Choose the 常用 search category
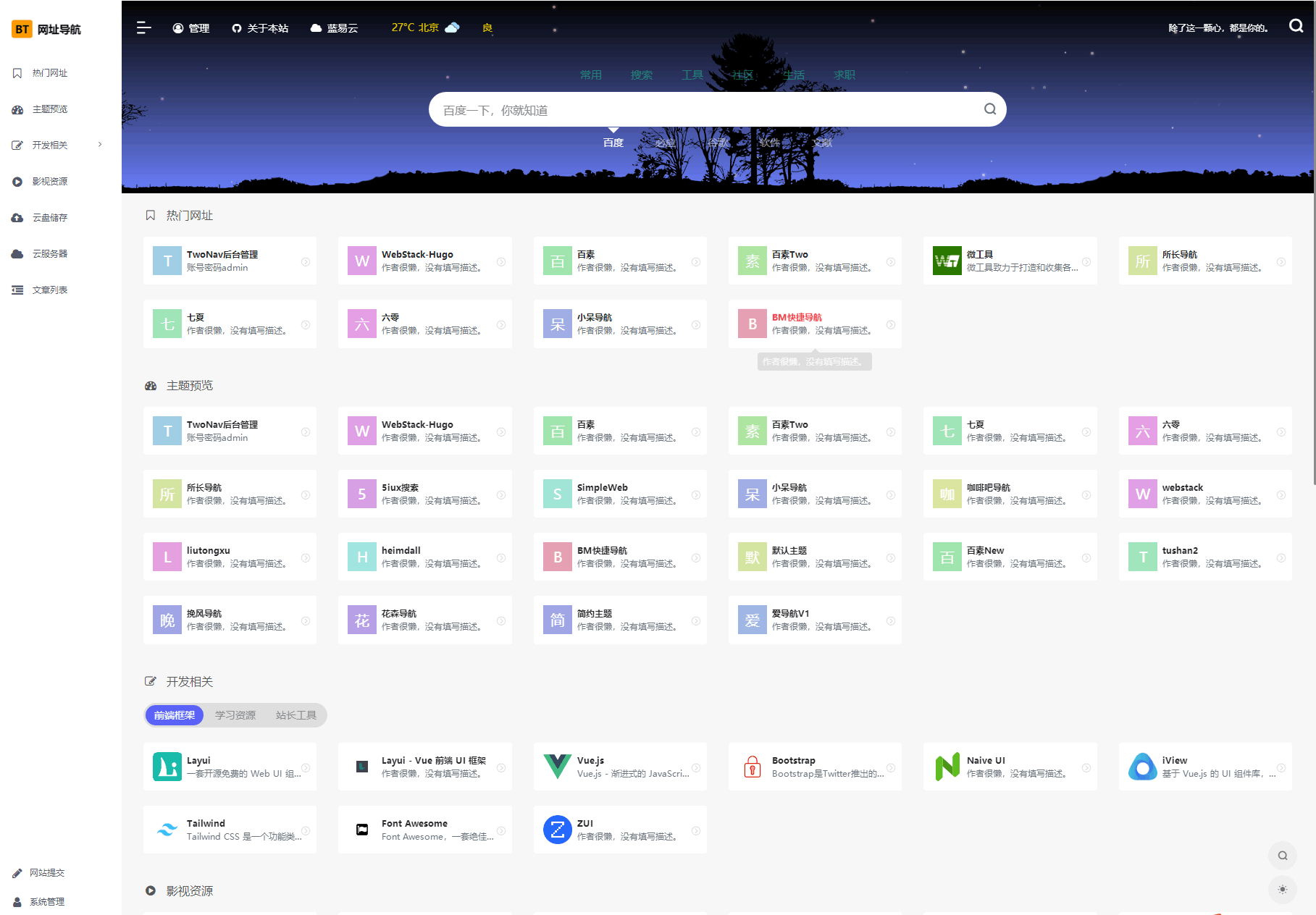Viewport: 1316px width, 915px height. [x=590, y=75]
